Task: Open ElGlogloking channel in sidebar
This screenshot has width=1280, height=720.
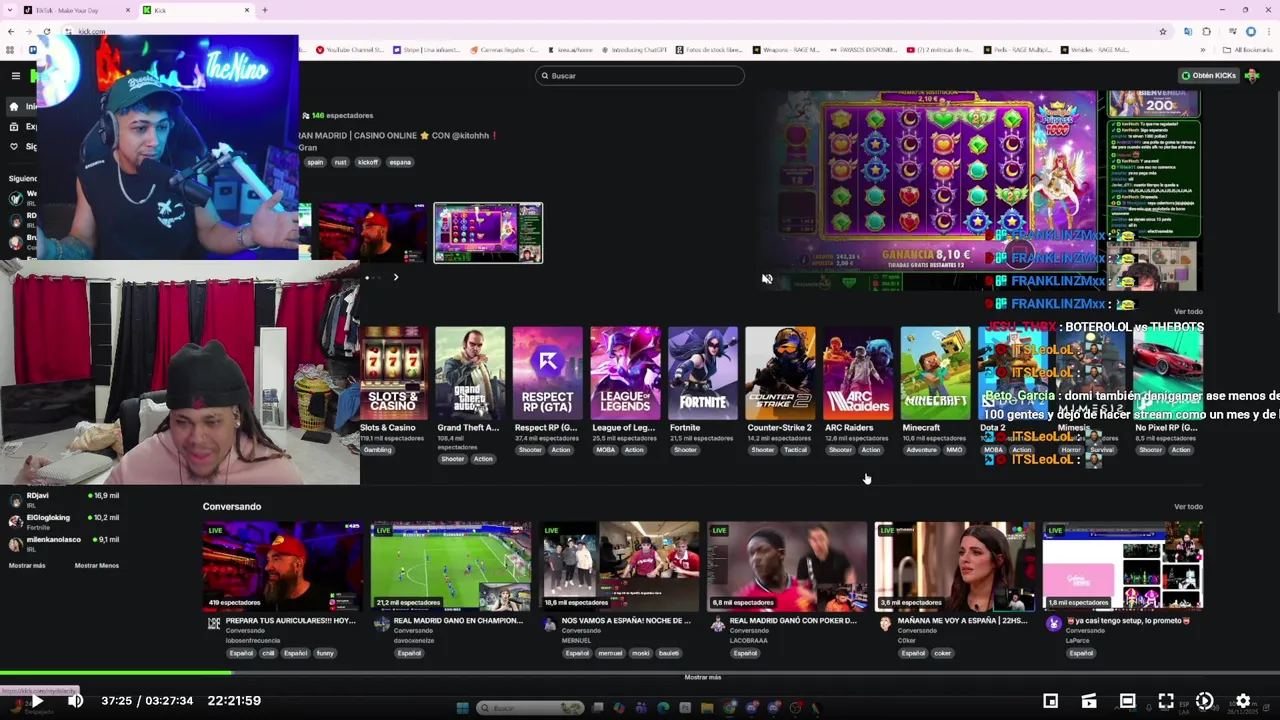Action: pos(65,522)
